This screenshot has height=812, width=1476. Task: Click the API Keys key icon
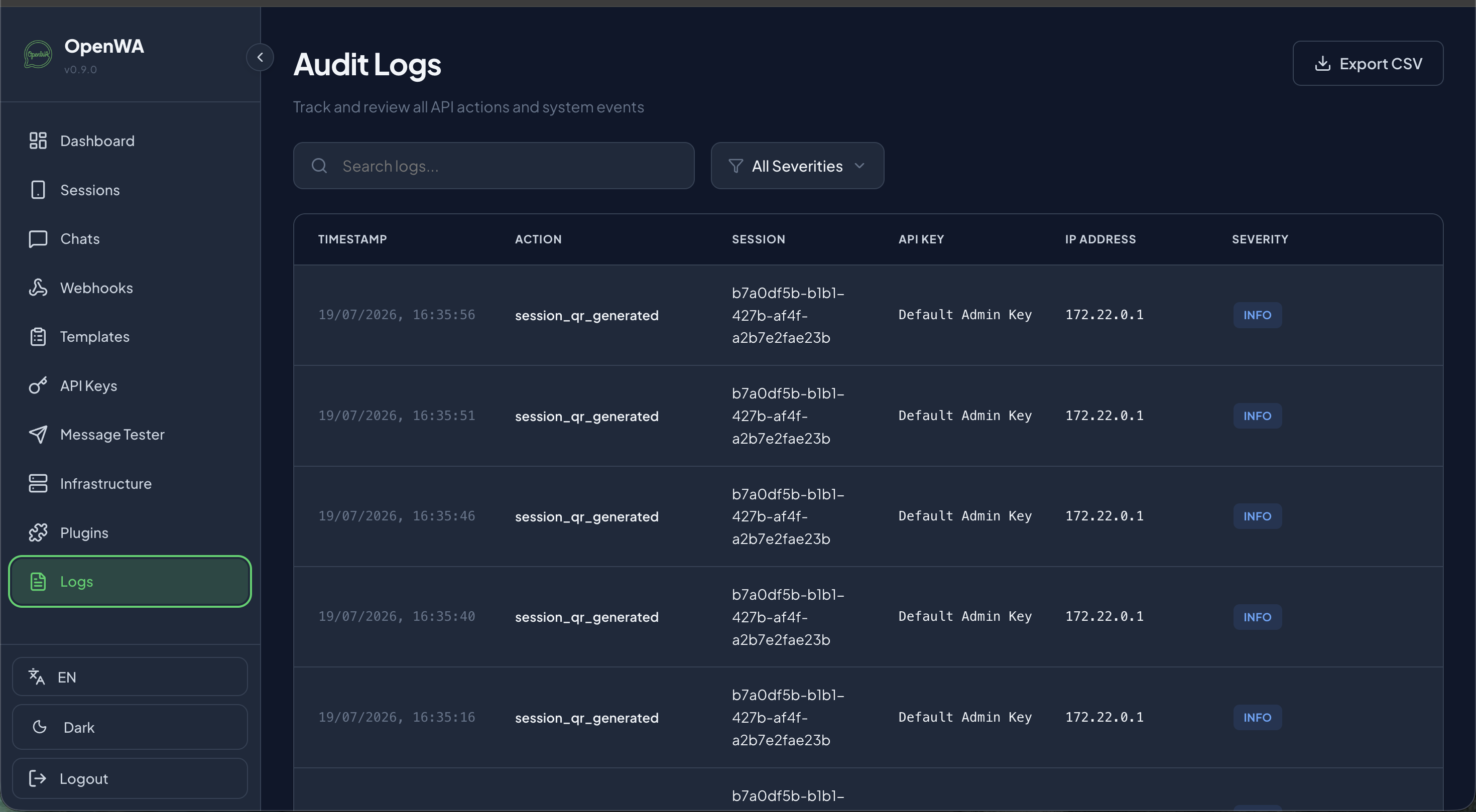(38, 385)
